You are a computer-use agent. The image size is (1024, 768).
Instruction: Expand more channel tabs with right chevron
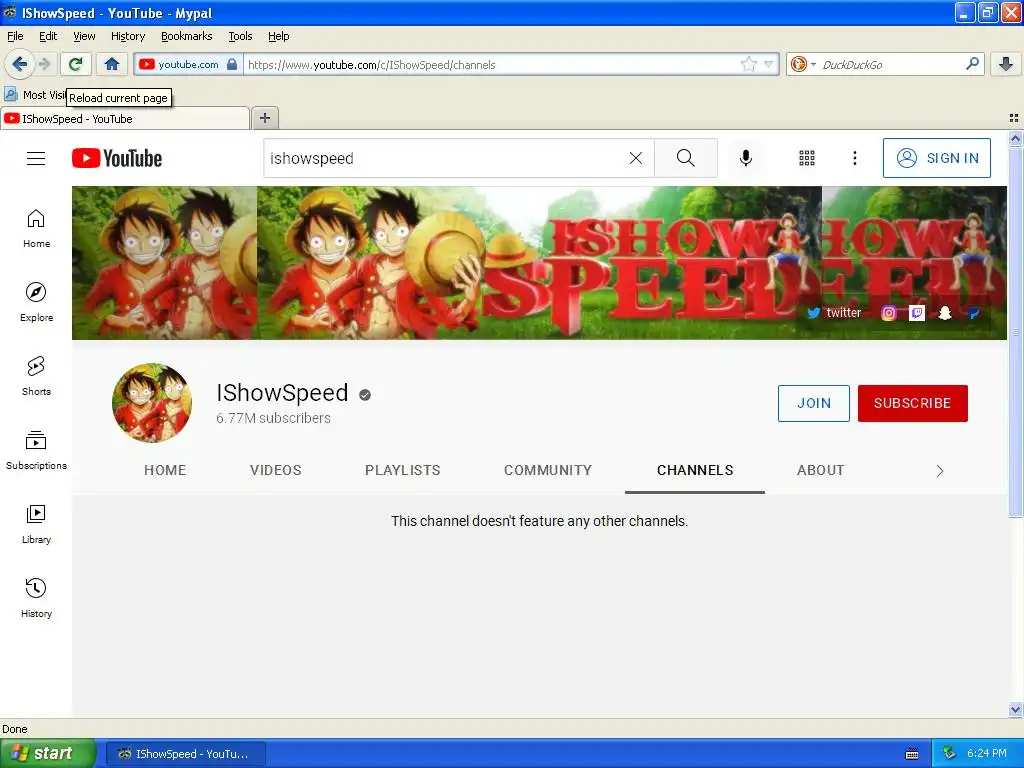(x=939, y=471)
